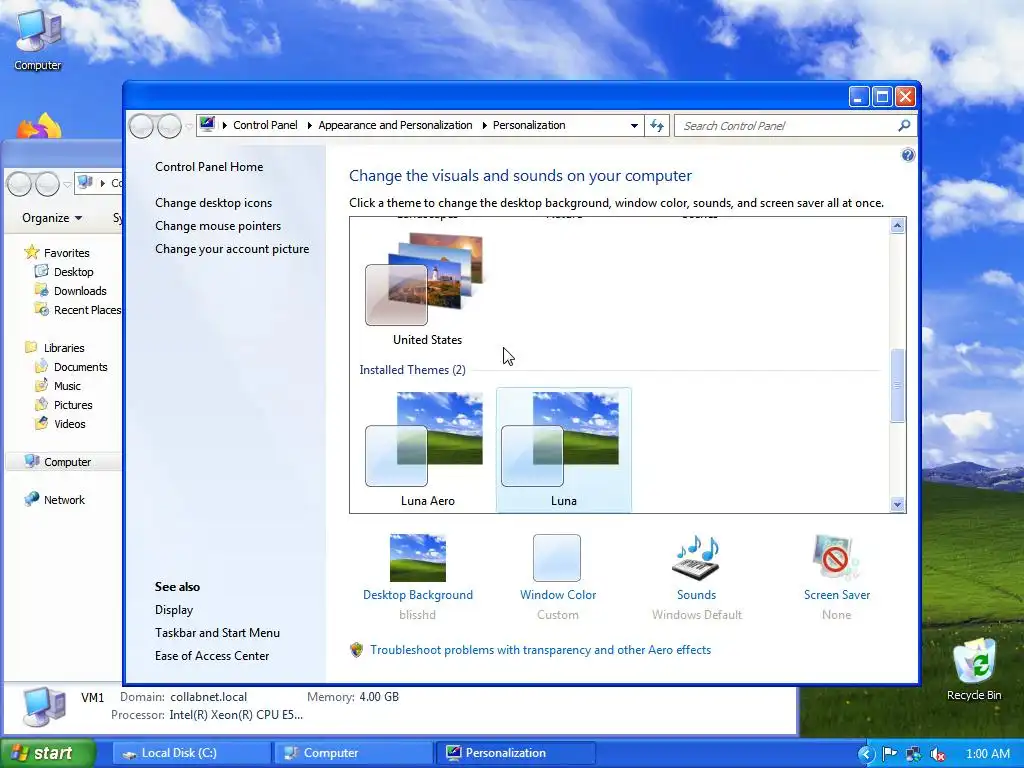
Task: Click the Action Center flag tray icon
Action: tap(889, 754)
